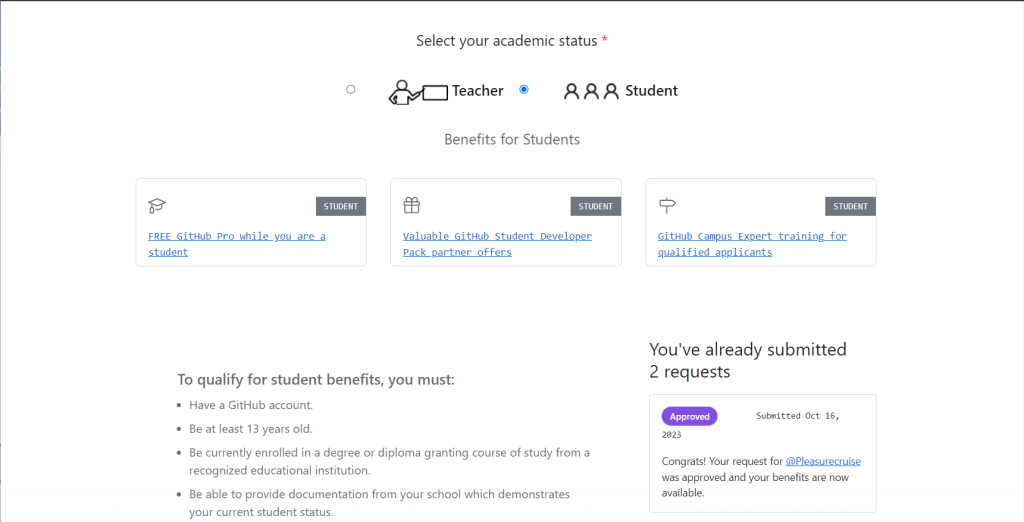Click the Student label text
The height and width of the screenshot is (522, 1024).
(x=651, y=91)
